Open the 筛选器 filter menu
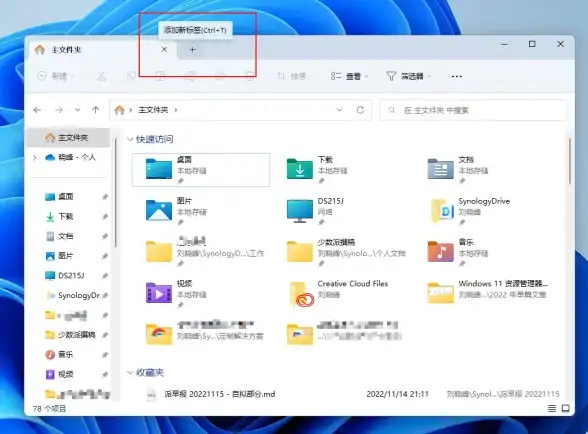 point(408,76)
